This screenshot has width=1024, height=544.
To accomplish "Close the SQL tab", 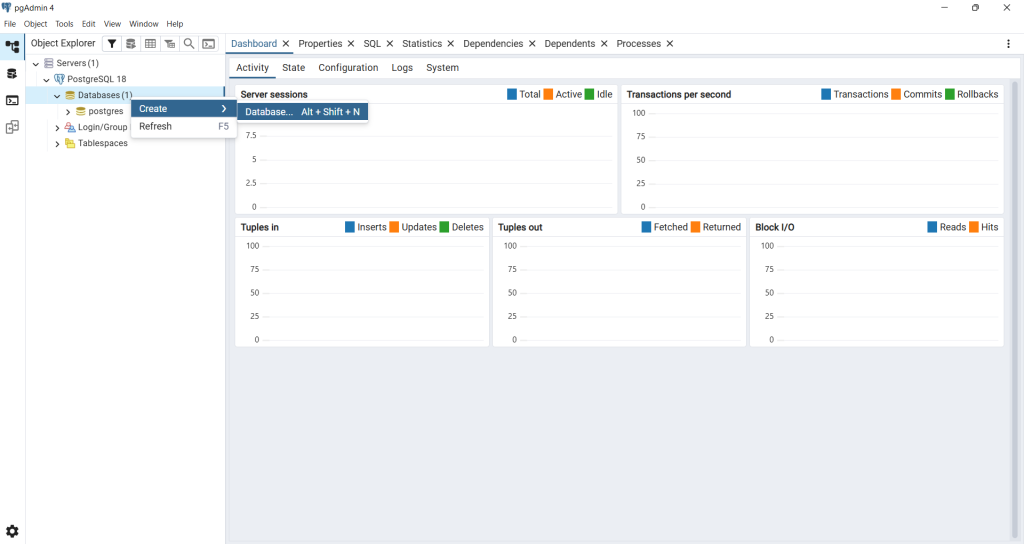I will [389, 44].
